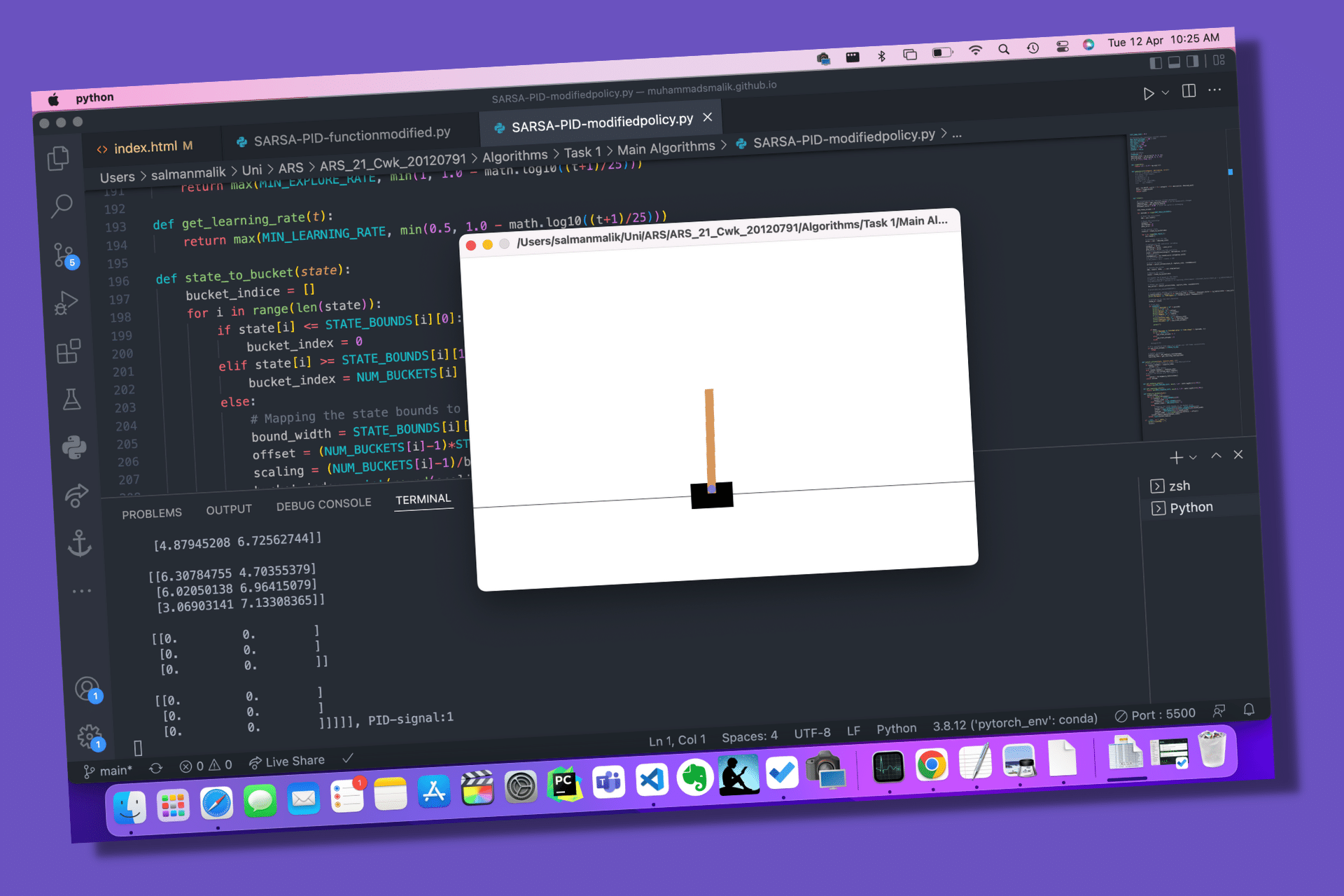Select the zsh terminal in the list
Image resolution: width=1344 pixels, height=896 pixels.
[1179, 486]
